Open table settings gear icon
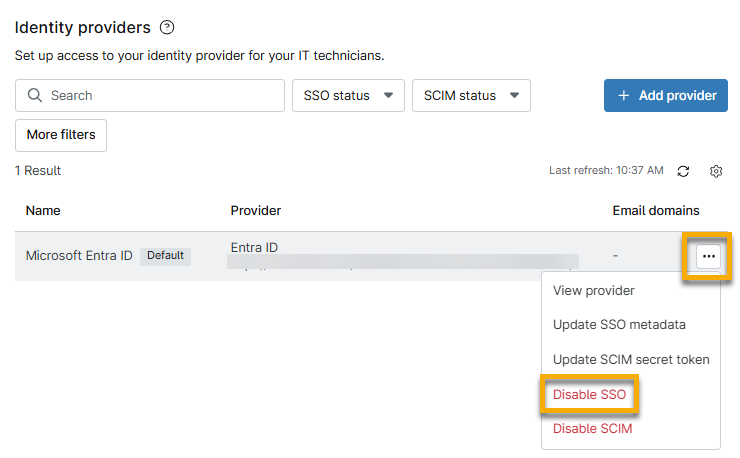 click(x=716, y=171)
